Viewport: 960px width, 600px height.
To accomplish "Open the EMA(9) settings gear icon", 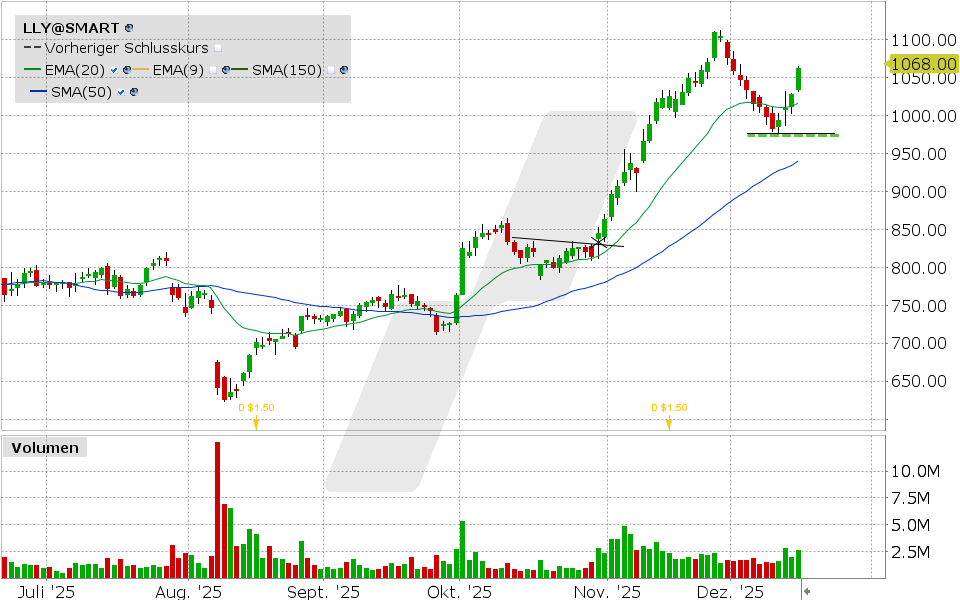I will coord(226,70).
